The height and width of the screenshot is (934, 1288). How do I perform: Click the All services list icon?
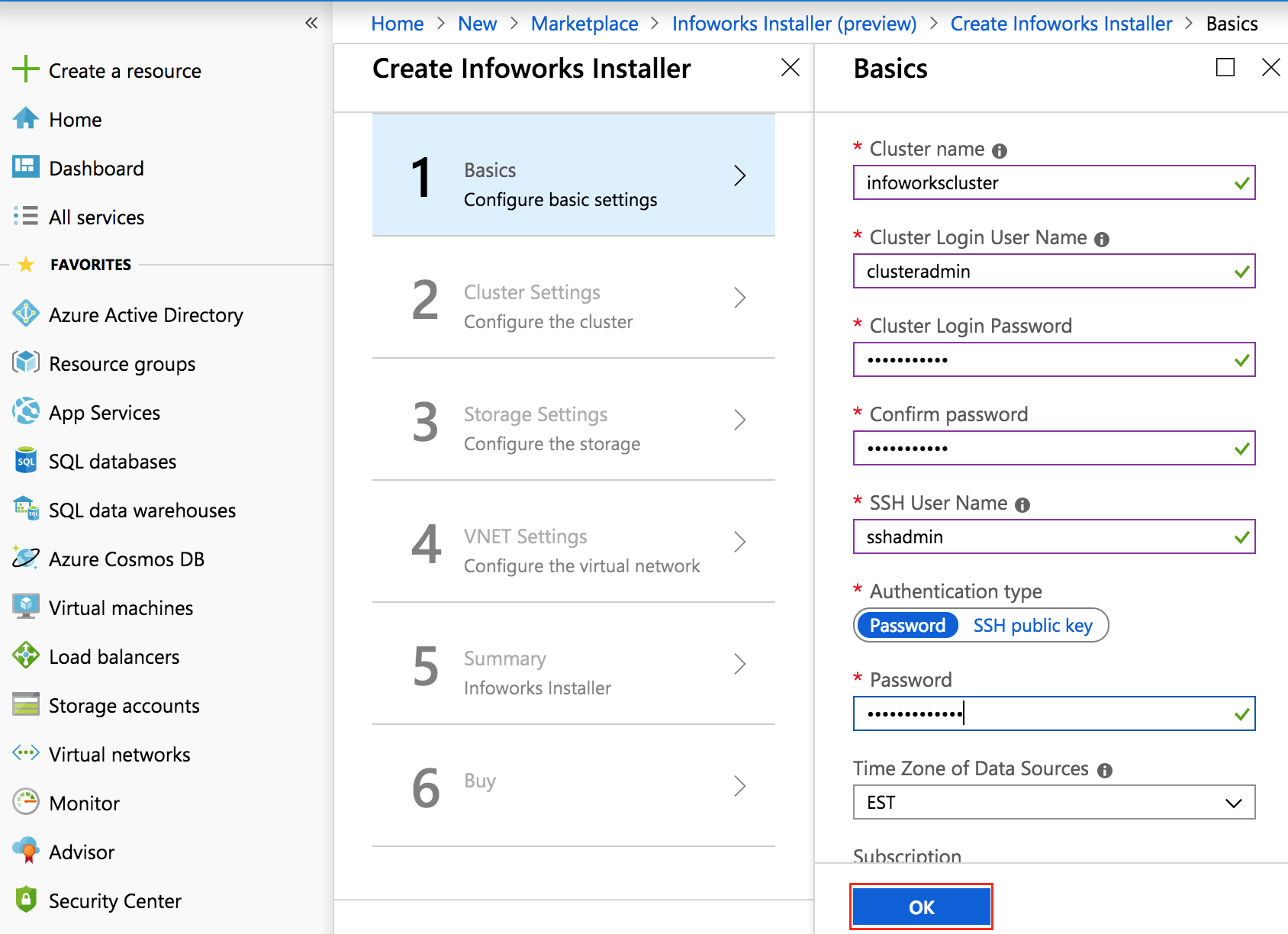tap(26, 216)
